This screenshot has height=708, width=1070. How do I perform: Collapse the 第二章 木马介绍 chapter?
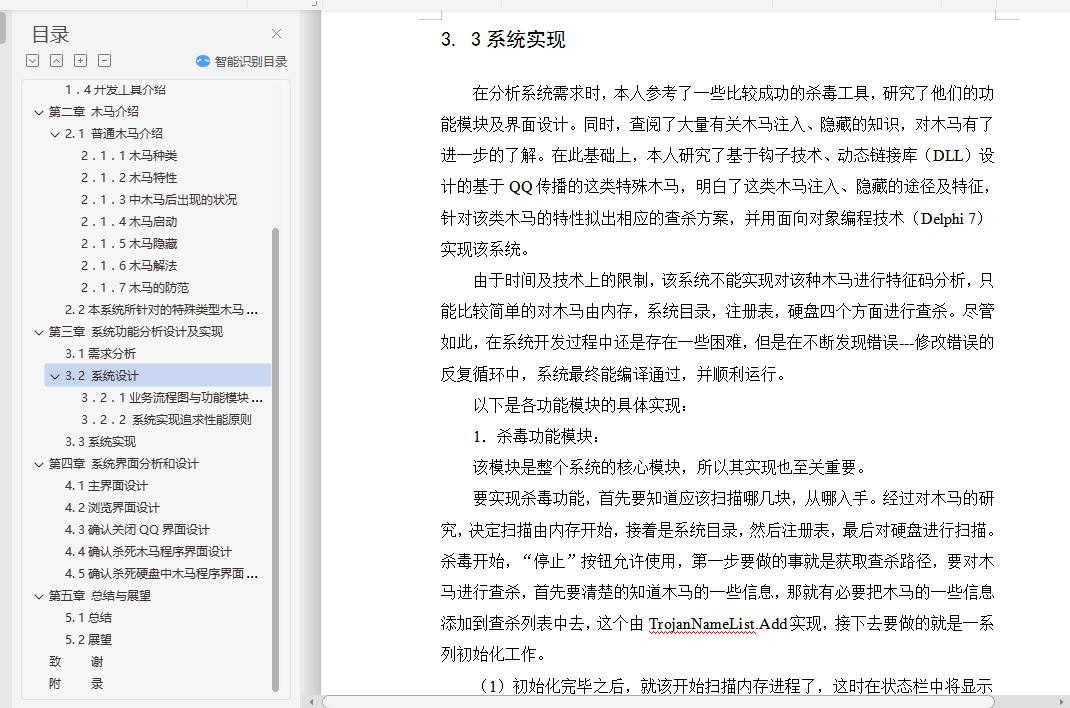[x=39, y=112]
